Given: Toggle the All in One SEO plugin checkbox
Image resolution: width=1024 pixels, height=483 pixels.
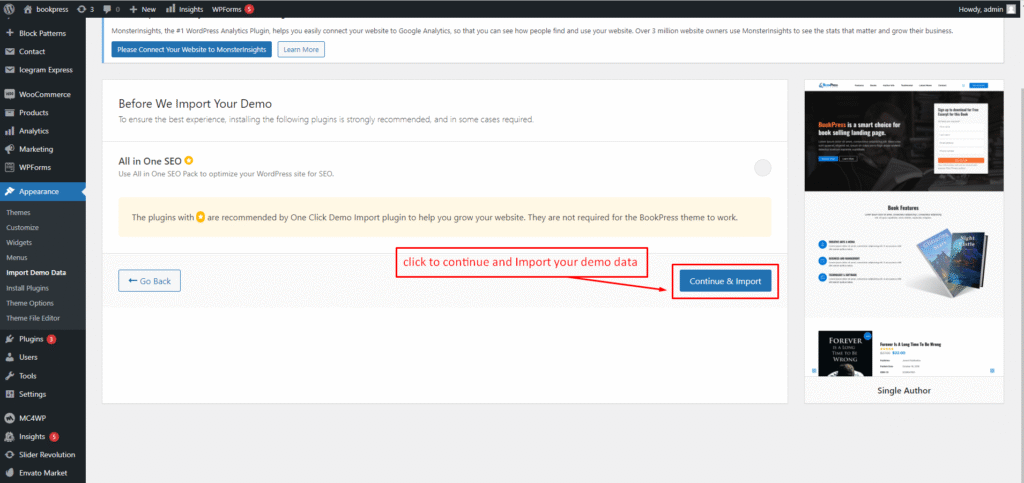Looking at the screenshot, I should tap(762, 168).
